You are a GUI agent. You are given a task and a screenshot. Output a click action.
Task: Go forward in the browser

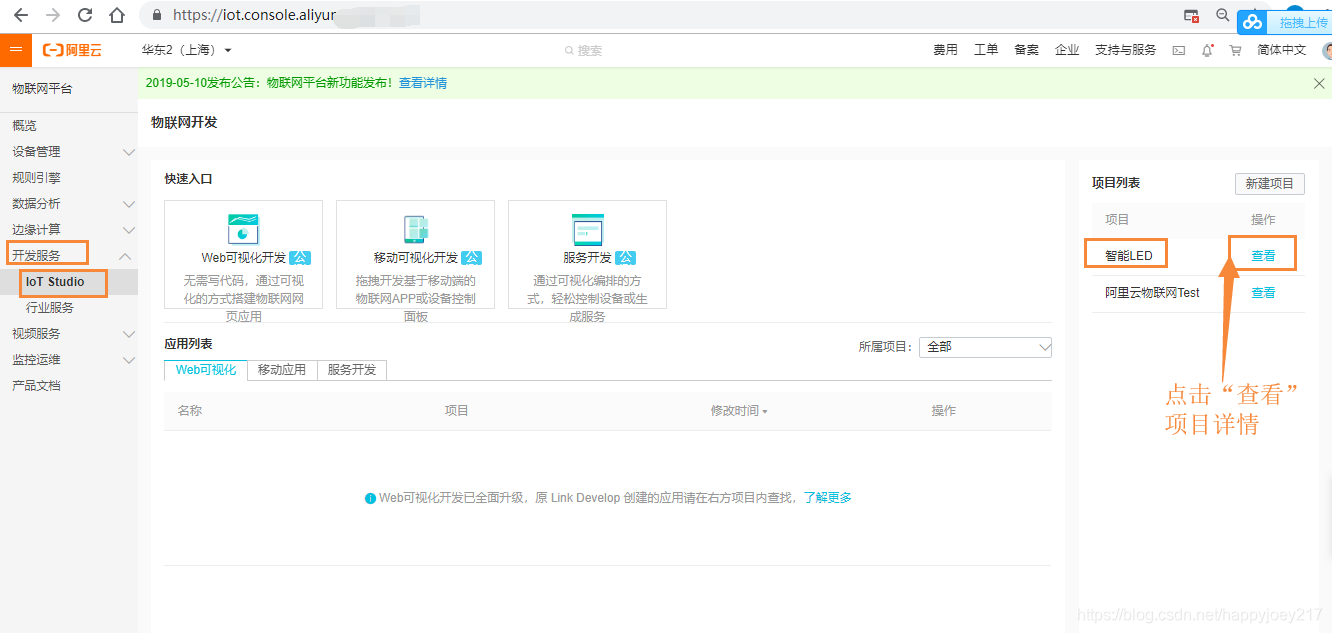[52, 15]
